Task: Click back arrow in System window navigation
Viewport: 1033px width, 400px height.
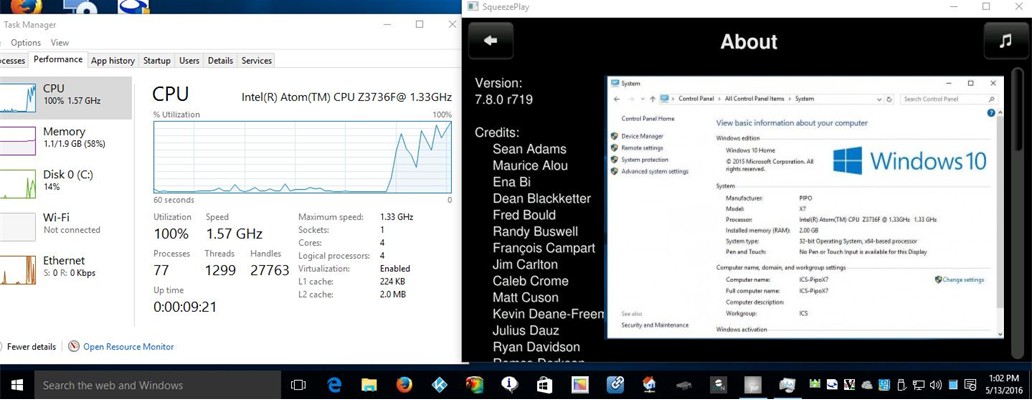Action: pyautogui.click(x=617, y=99)
